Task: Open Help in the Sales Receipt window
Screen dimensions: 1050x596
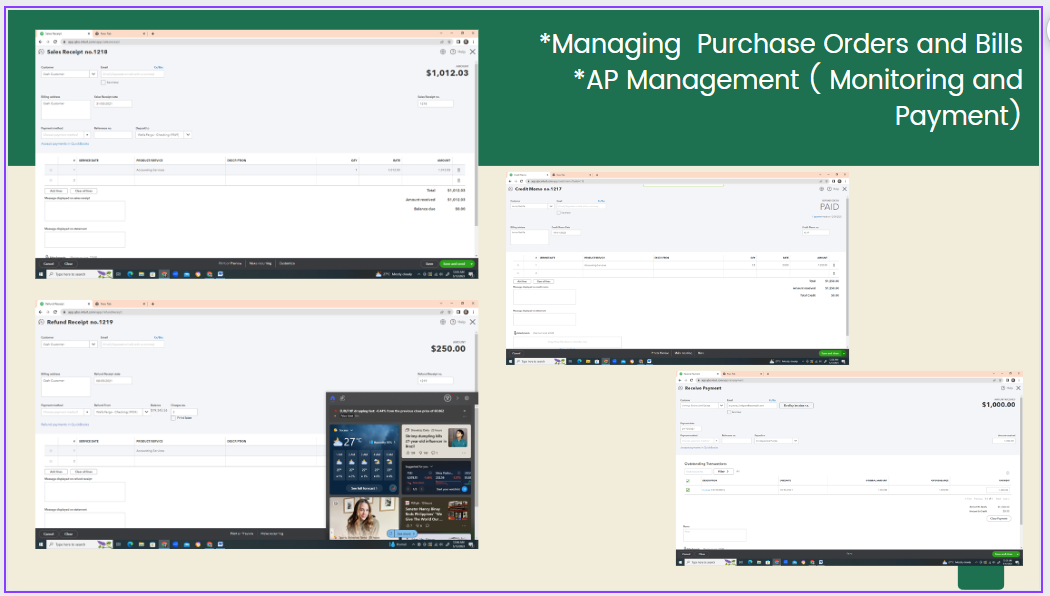Action: [x=458, y=52]
